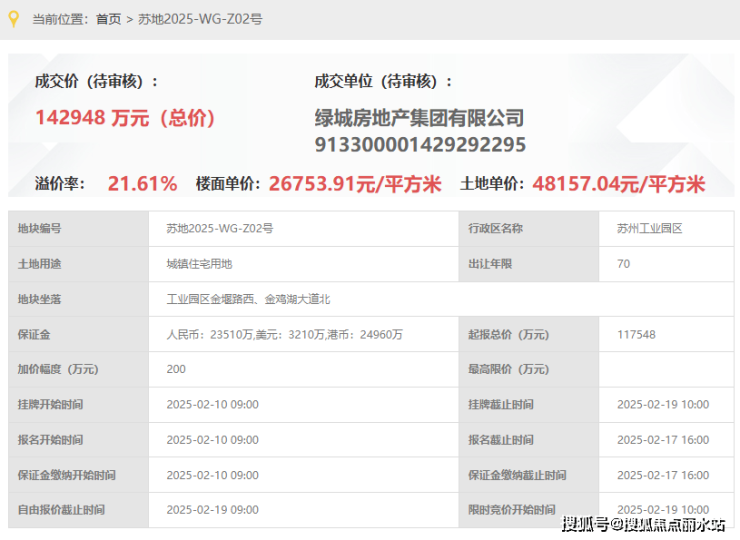Click the 保证金 header cell
The width and height of the screenshot is (740, 540).
click(78, 334)
